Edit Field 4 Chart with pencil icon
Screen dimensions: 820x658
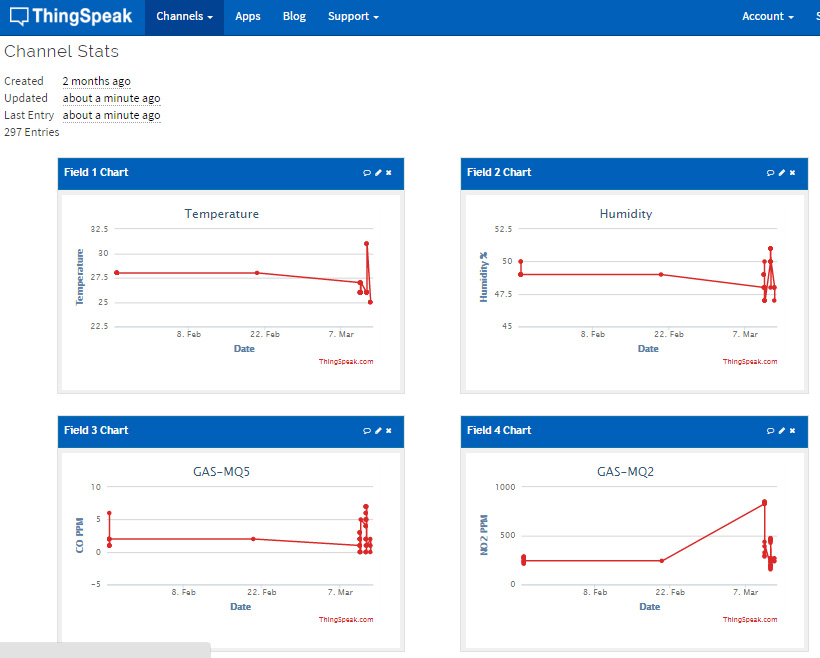point(782,430)
